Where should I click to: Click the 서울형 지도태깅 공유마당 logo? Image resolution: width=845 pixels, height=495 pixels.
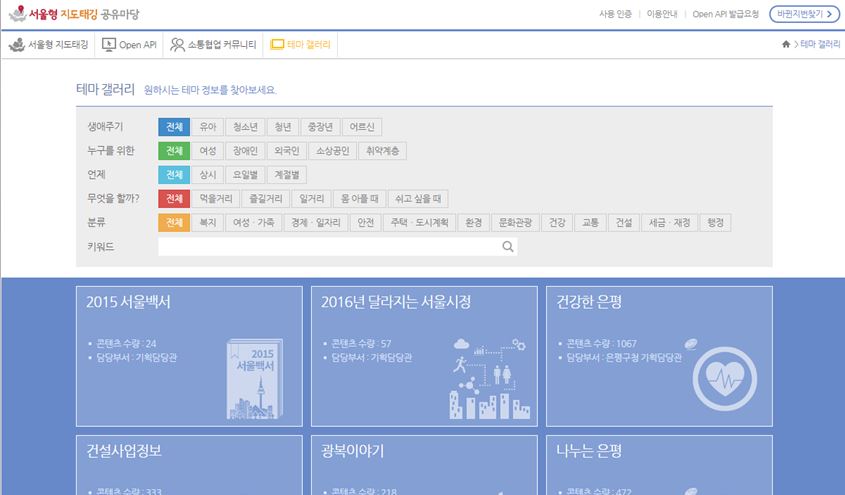76,14
